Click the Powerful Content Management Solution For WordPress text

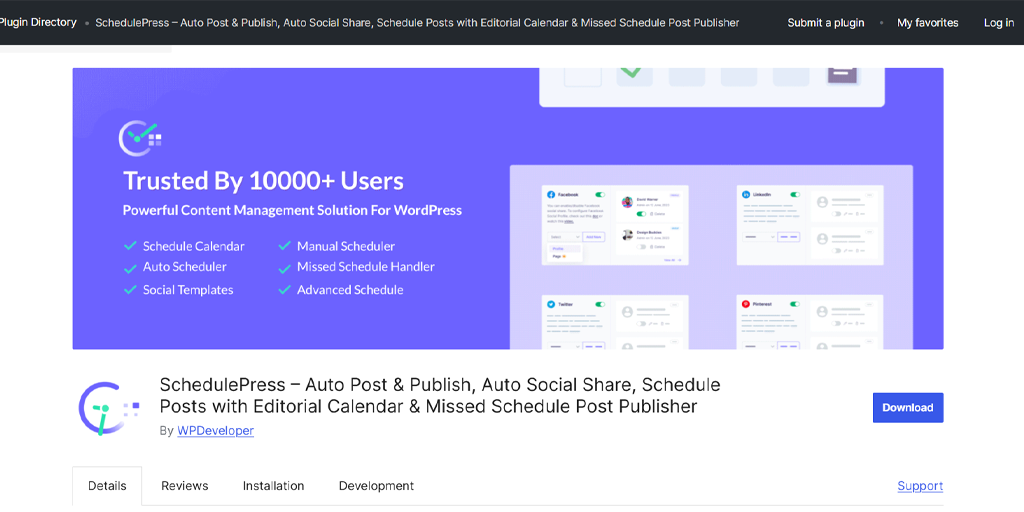292,211
